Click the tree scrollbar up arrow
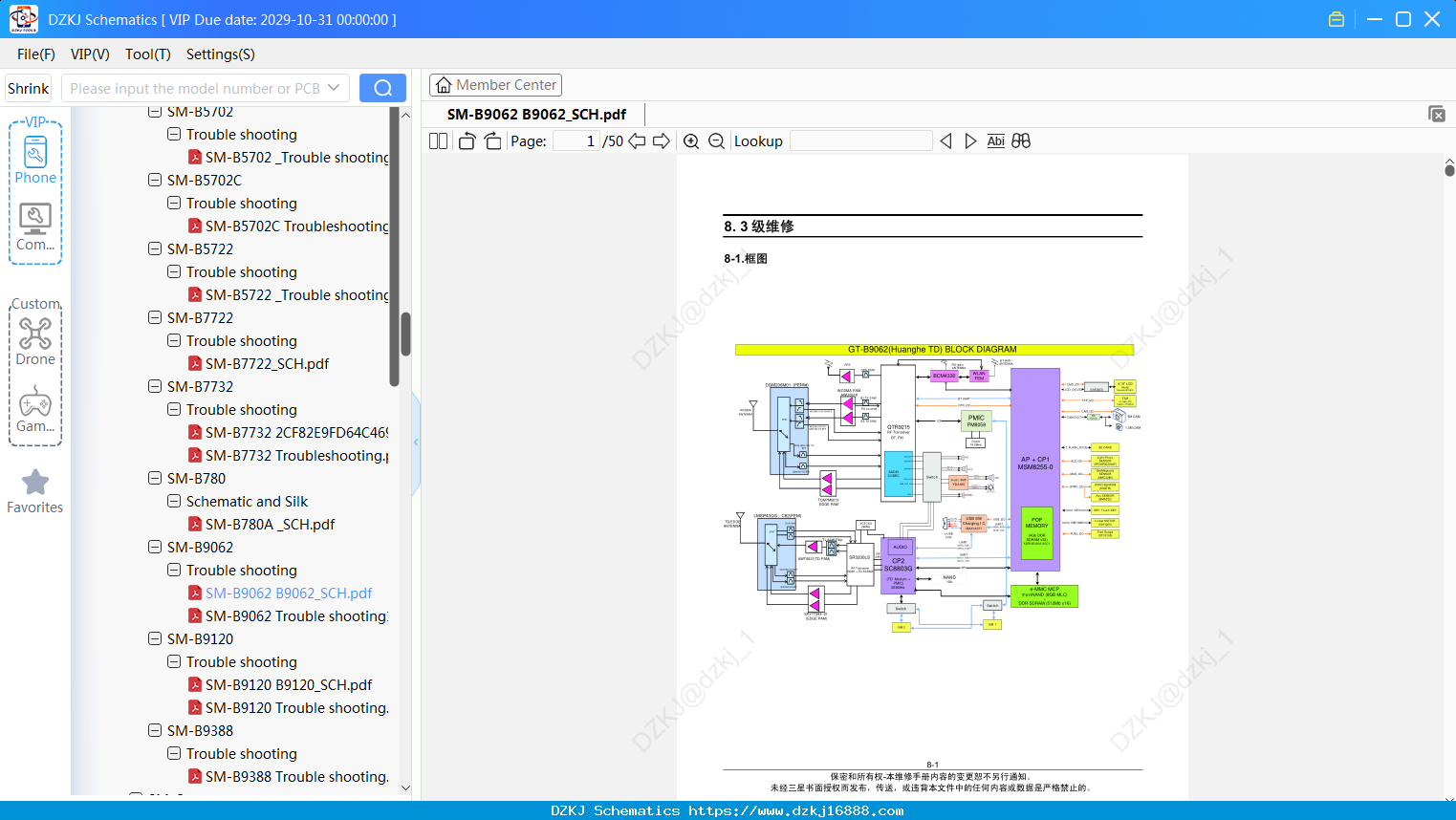 (x=405, y=115)
